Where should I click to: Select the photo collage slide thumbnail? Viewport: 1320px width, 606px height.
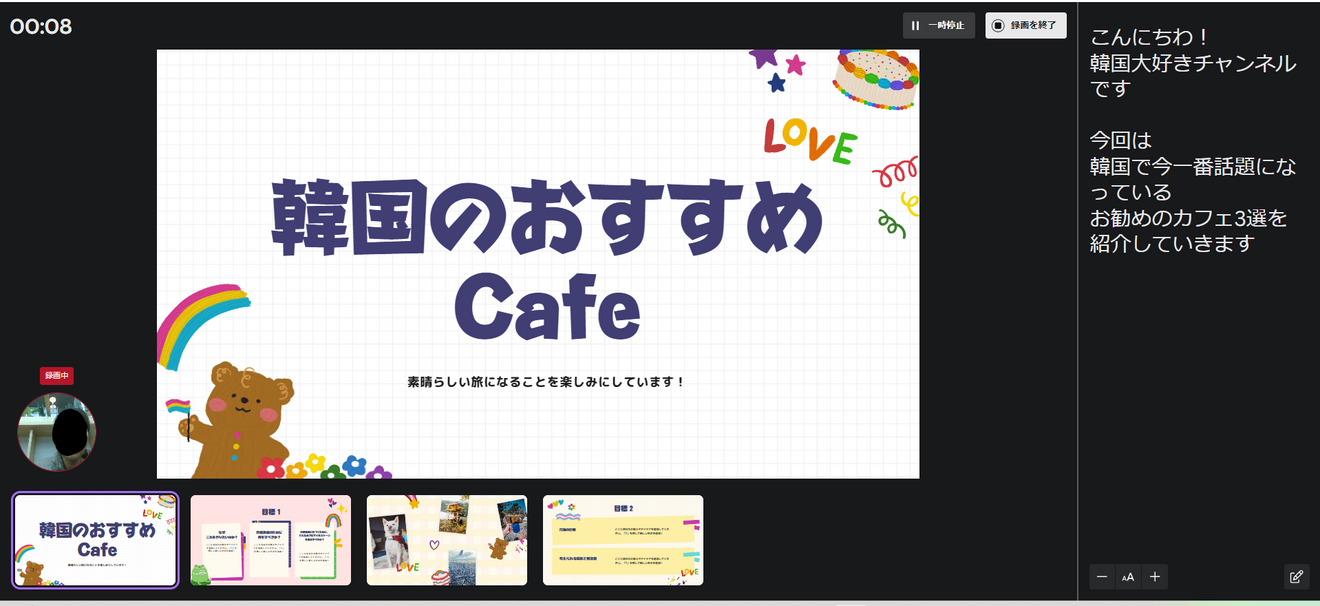pos(447,540)
